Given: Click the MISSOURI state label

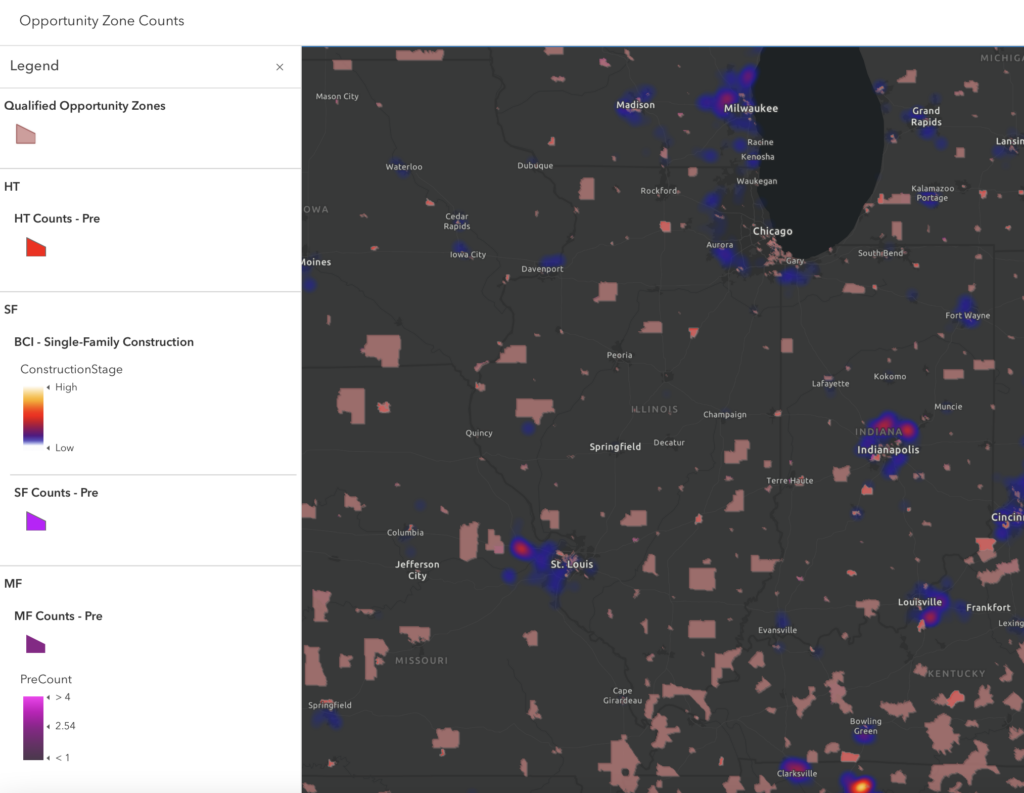Looking at the screenshot, I should 421,661.
